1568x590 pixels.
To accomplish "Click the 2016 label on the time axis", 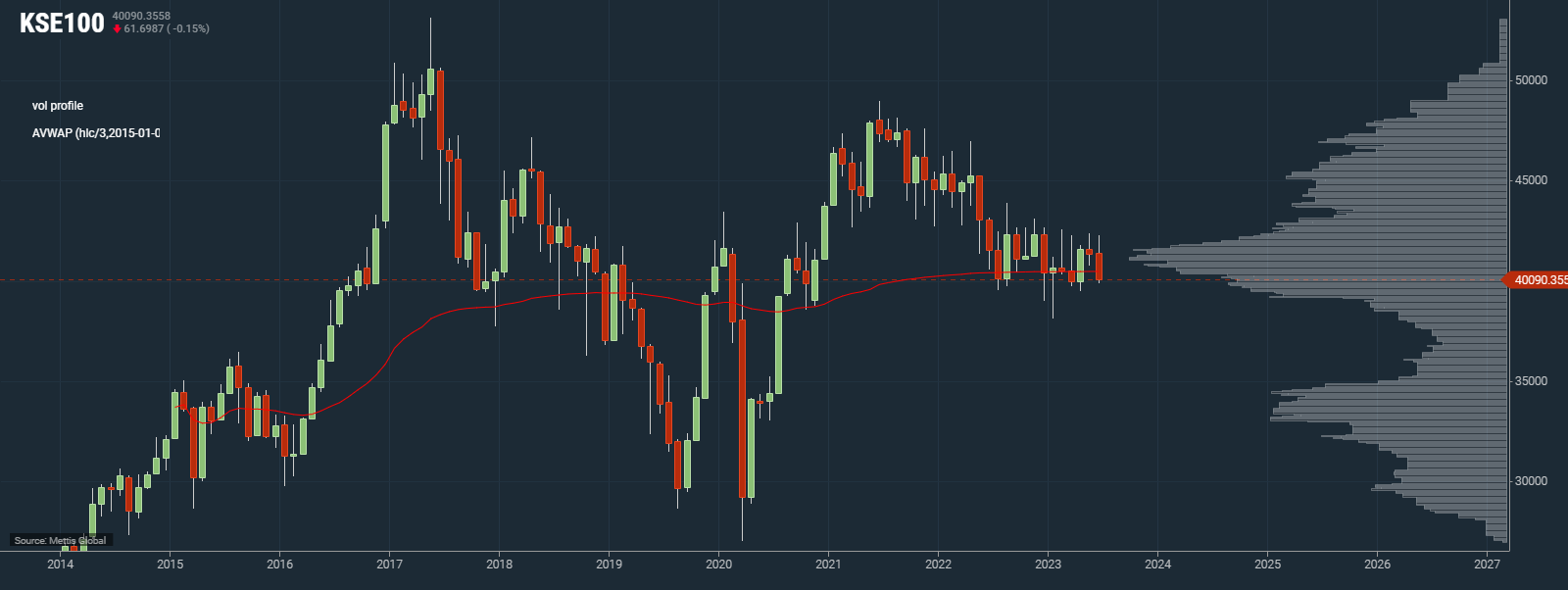I will coord(280,564).
